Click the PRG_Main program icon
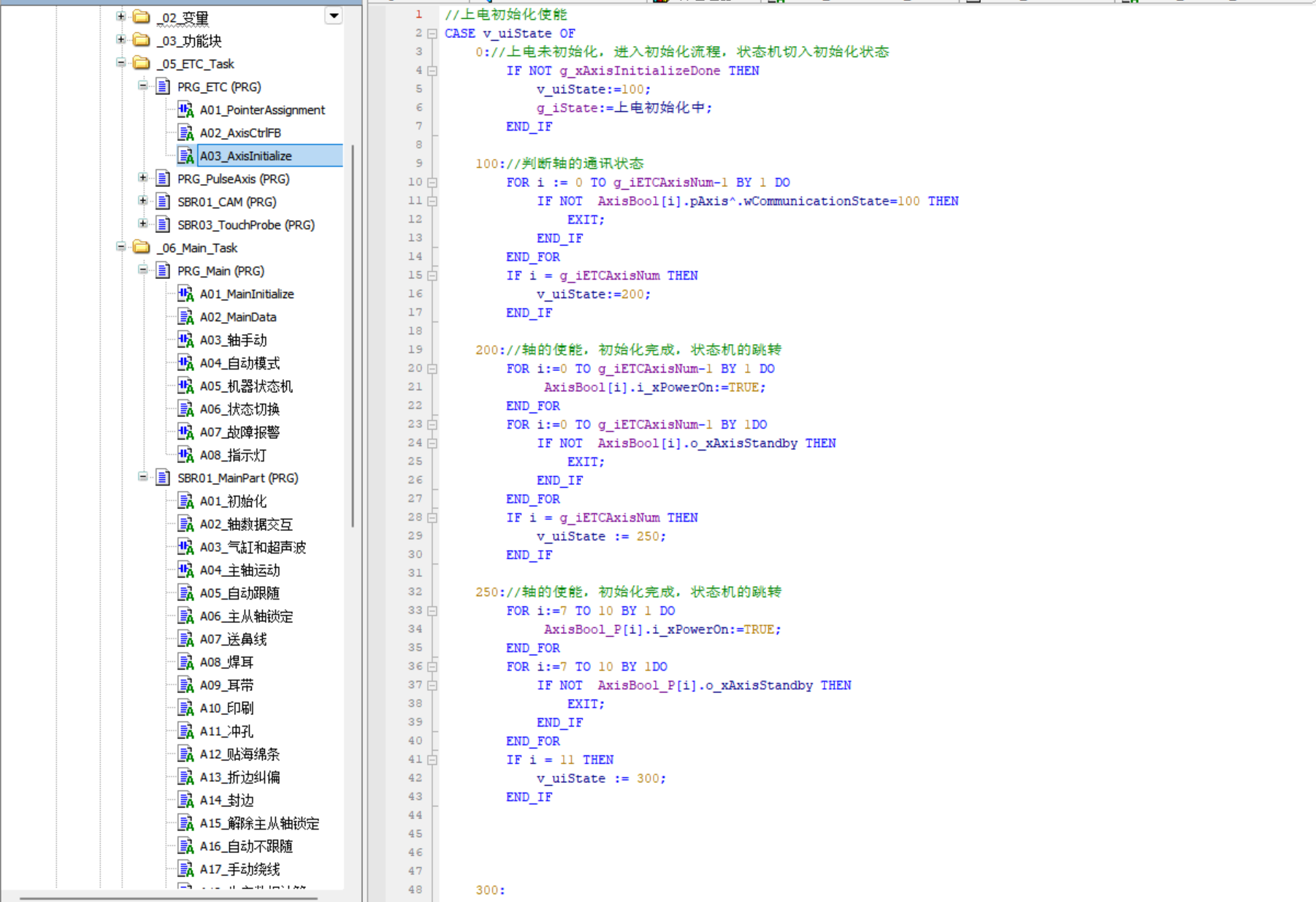1316x902 pixels. tap(164, 271)
